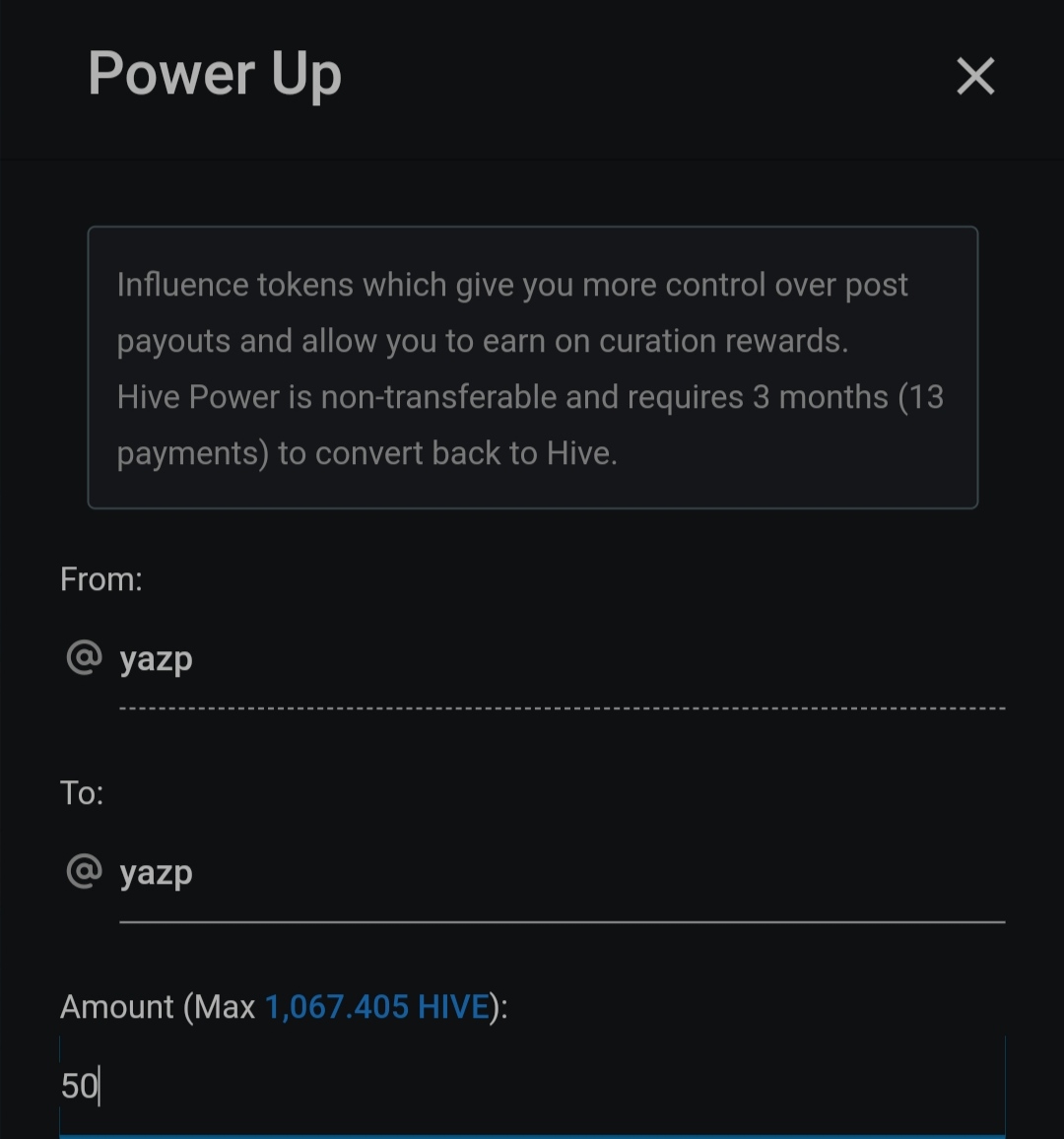Image resolution: width=1064 pixels, height=1139 pixels.
Task: Click the "To:" label
Action: pyautogui.click(x=82, y=793)
